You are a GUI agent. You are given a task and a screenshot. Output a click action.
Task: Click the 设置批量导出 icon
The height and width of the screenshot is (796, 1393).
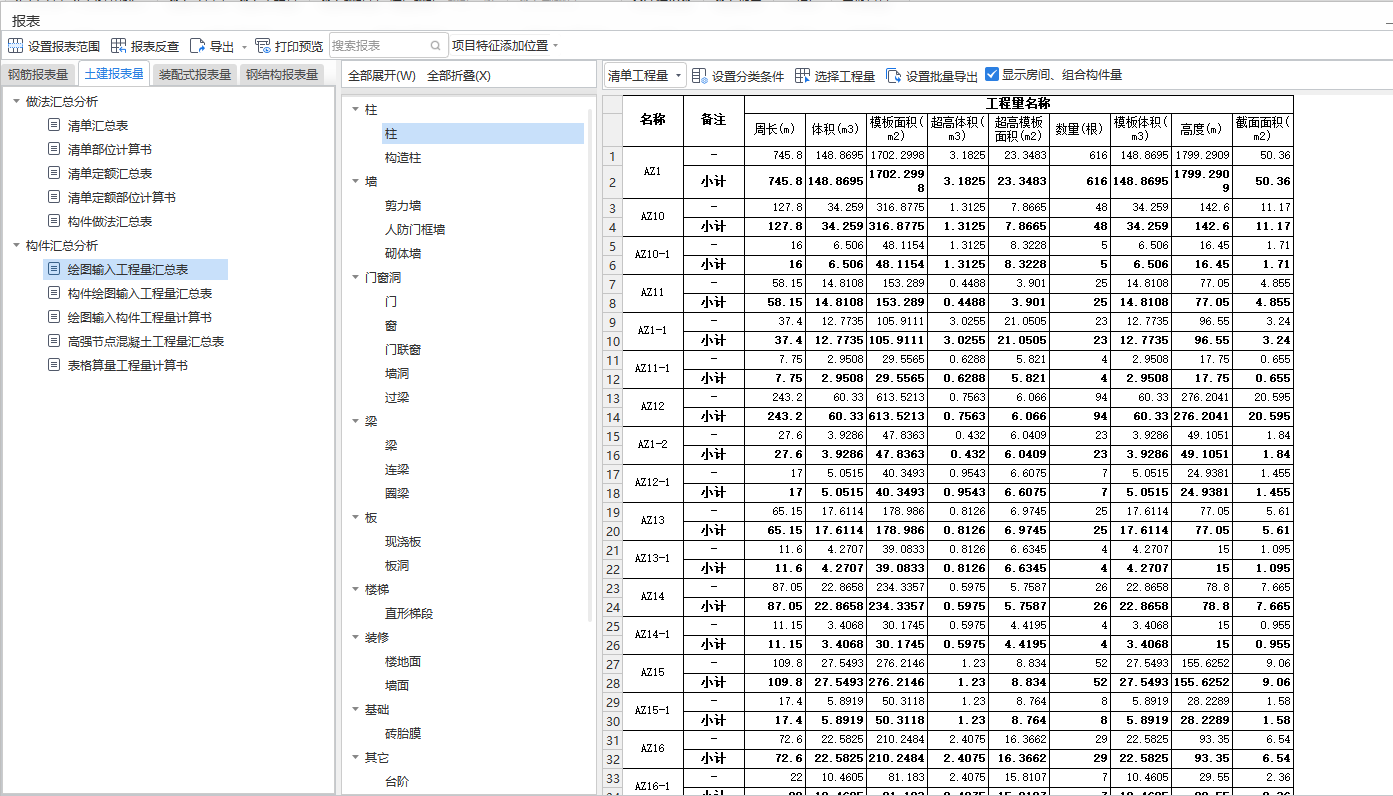click(x=893, y=76)
